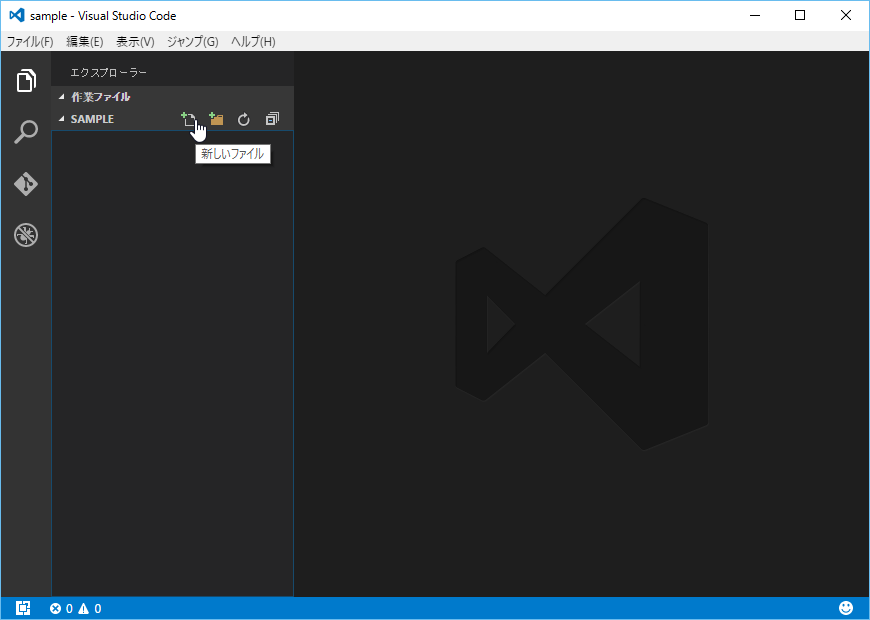Open the Debug view in activity bar
The image size is (870, 620).
coord(26,236)
